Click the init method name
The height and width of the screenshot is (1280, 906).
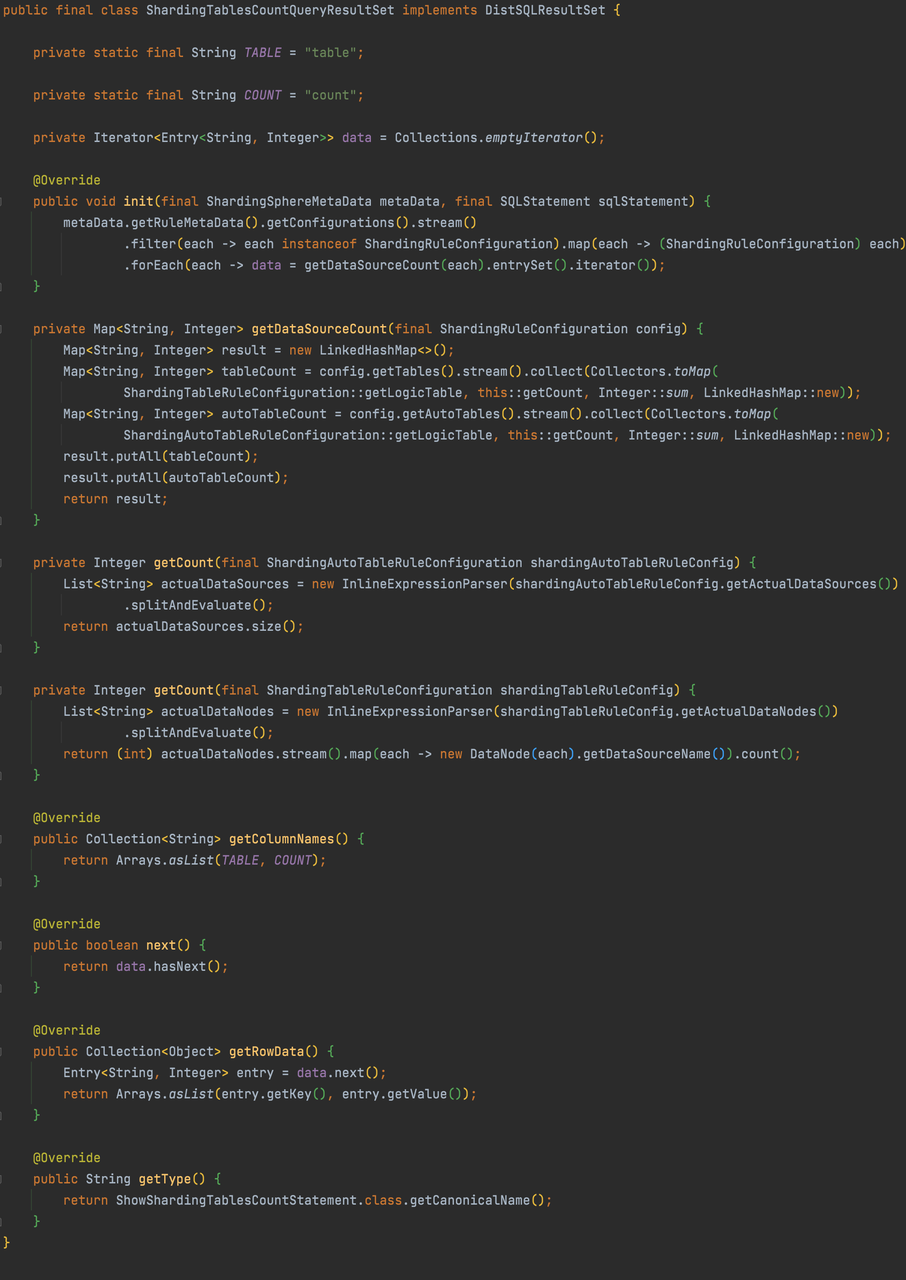[x=138, y=201]
